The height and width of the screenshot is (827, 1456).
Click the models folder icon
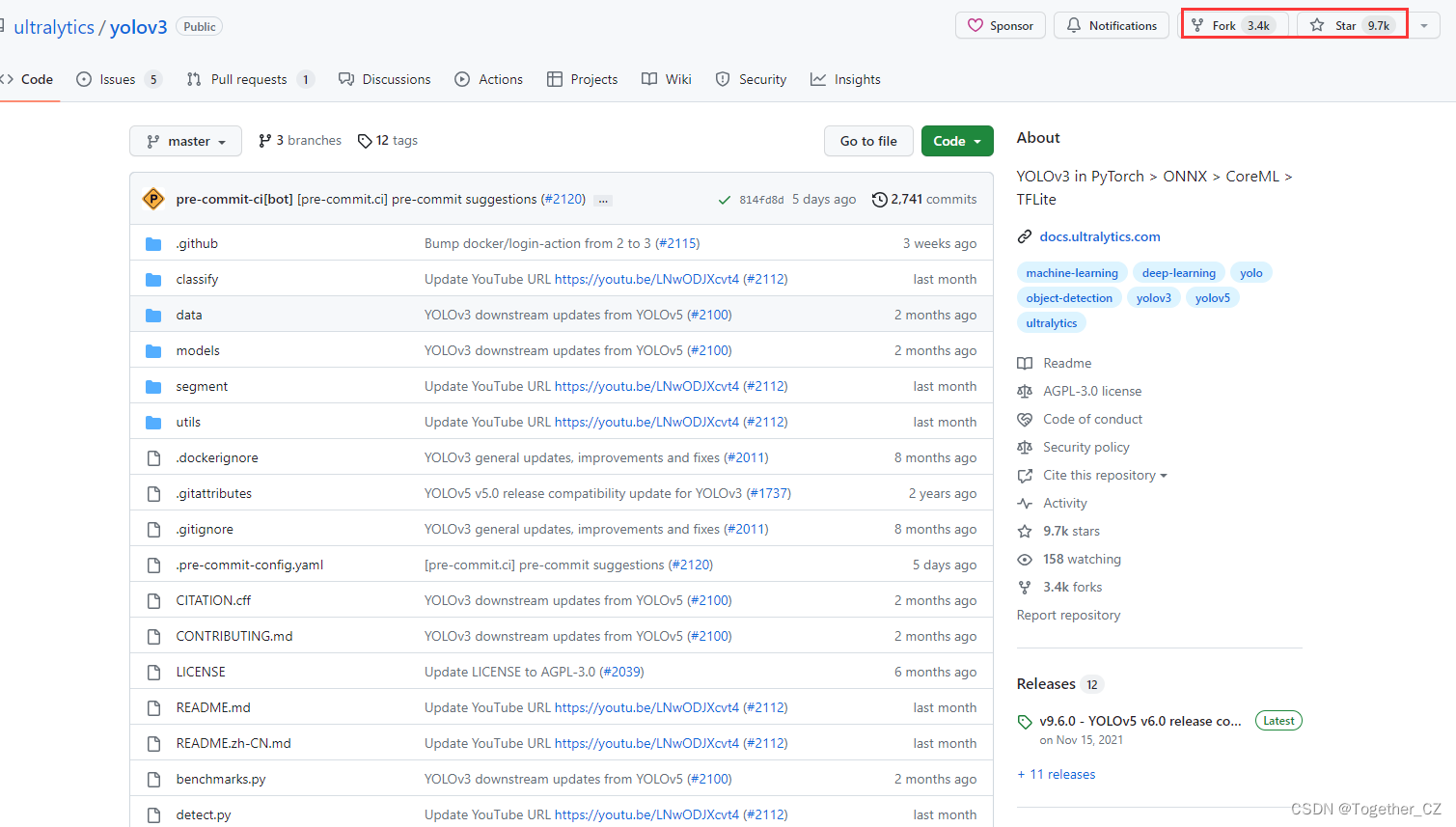[153, 351]
